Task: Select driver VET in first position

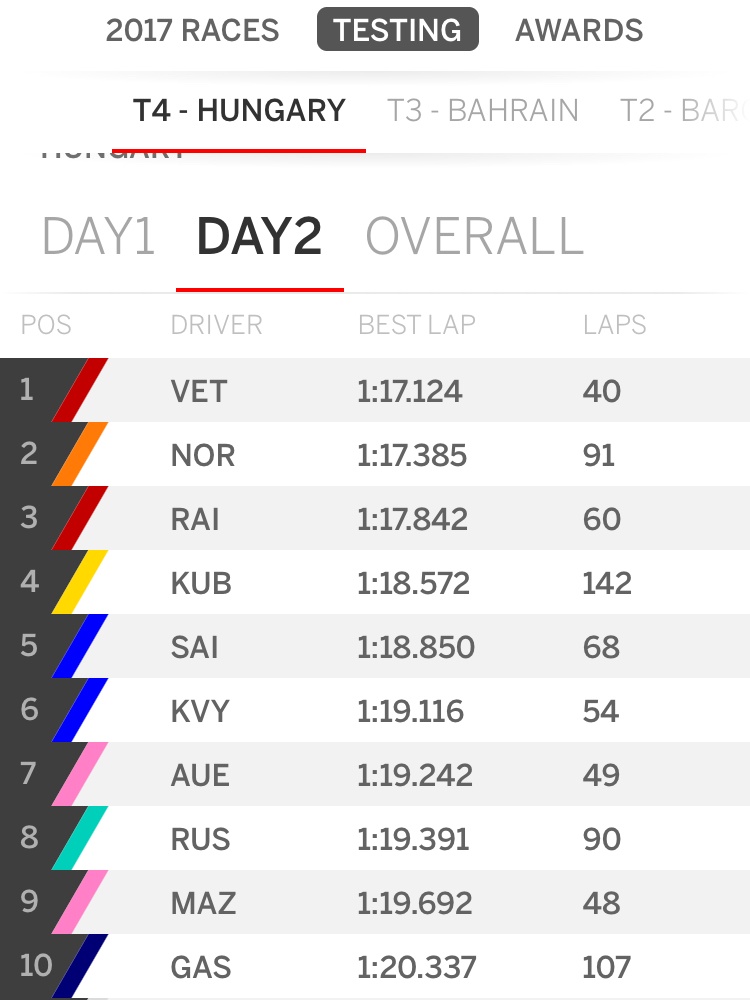Action: tap(199, 391)
